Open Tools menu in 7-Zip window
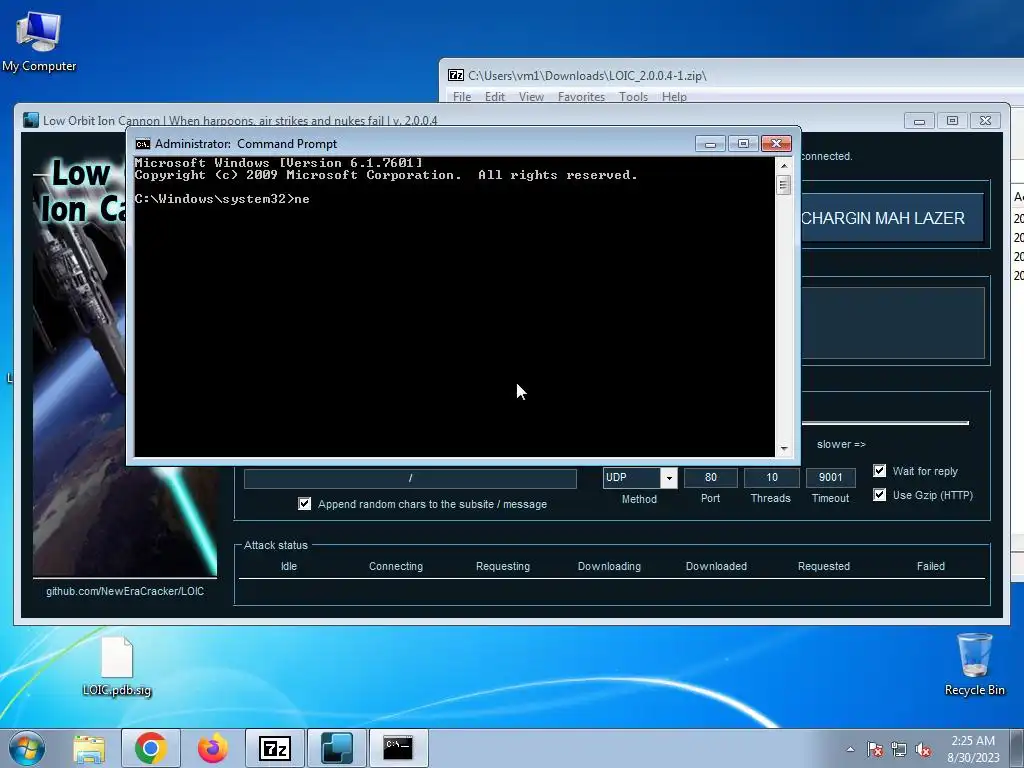Image resolution: width=1024 pixels, height=768 pixels. pyautogui.click(x=633, y=97)
